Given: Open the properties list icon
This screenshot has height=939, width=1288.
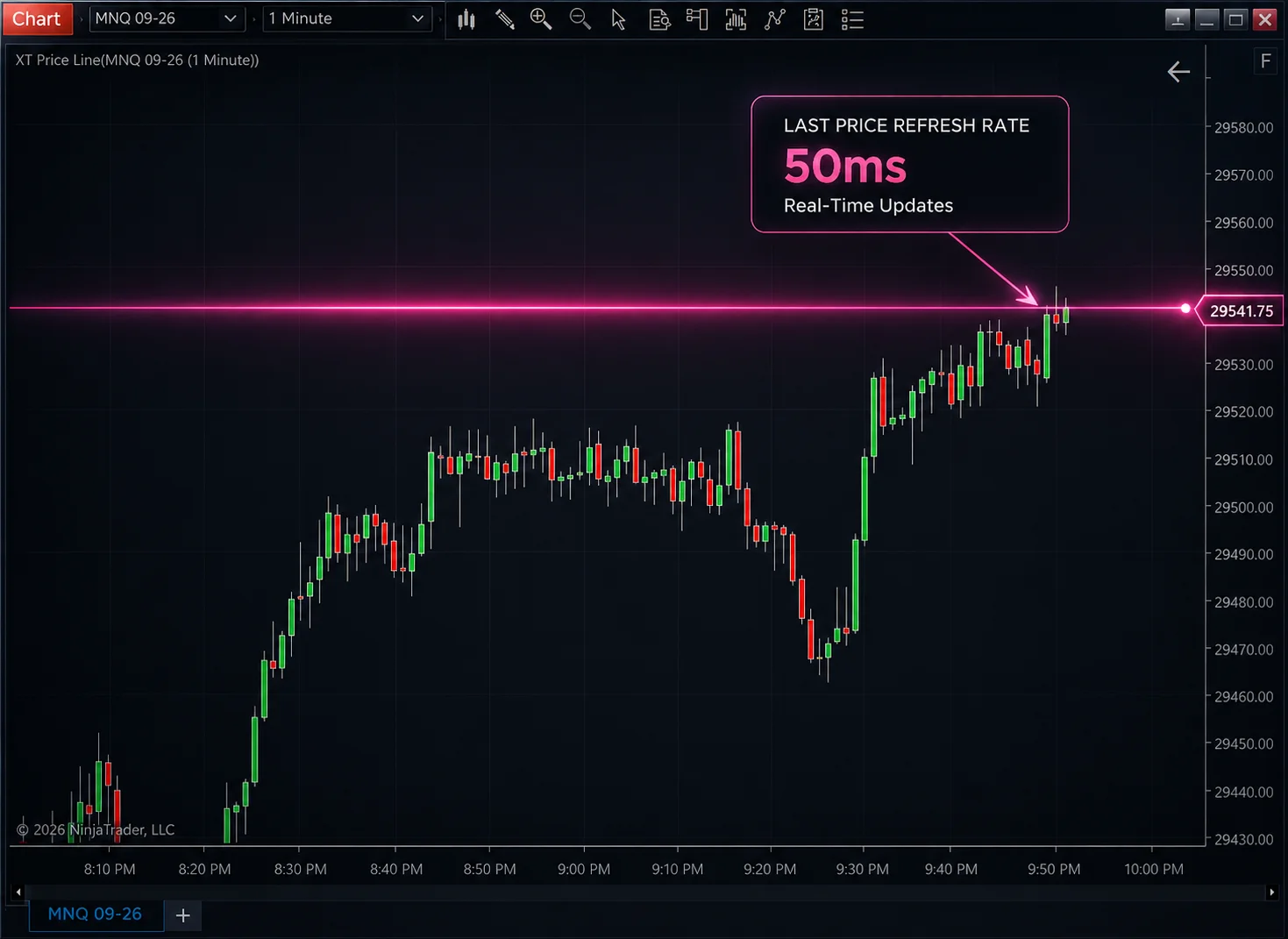Looking at the screenshot, I should pos(852,19).
